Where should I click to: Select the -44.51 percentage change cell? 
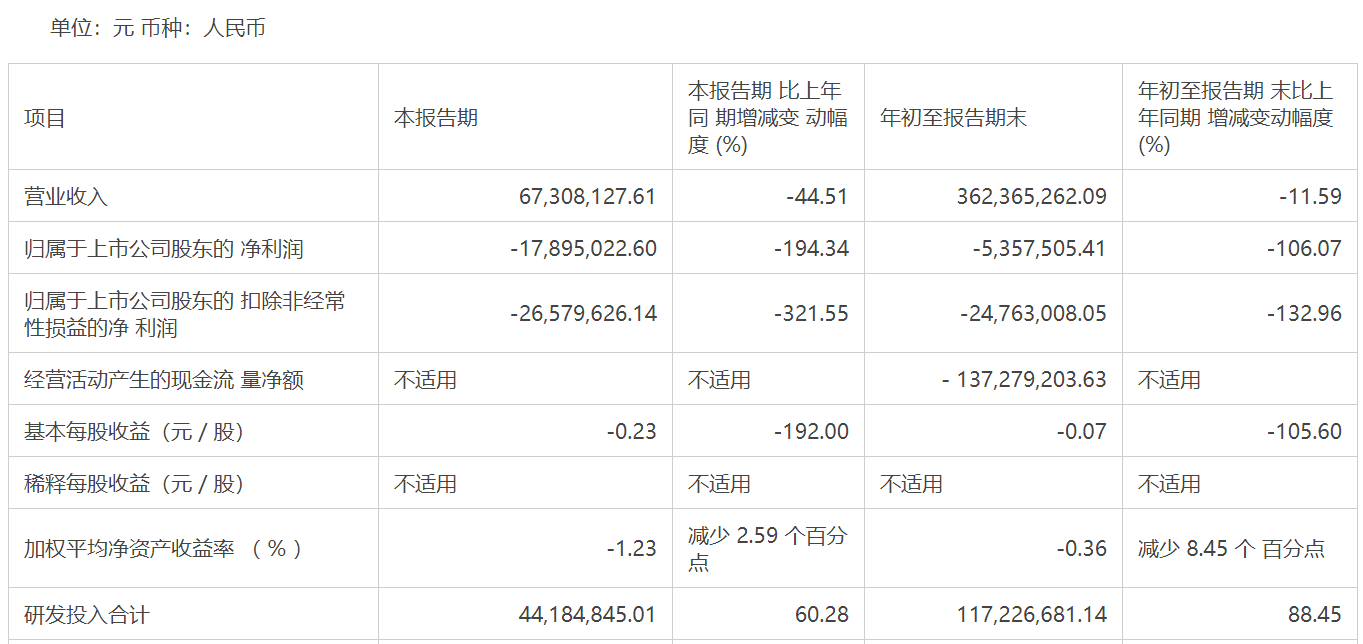click(817, 196)
